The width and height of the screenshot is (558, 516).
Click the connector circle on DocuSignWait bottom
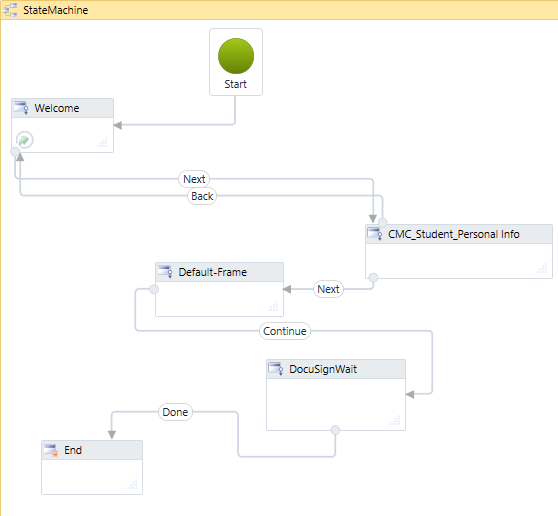tap(335, 430)
